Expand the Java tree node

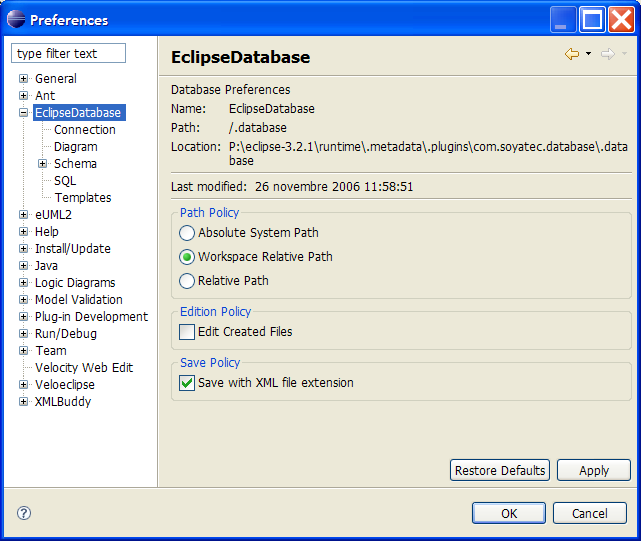click(x=24, y=266)
